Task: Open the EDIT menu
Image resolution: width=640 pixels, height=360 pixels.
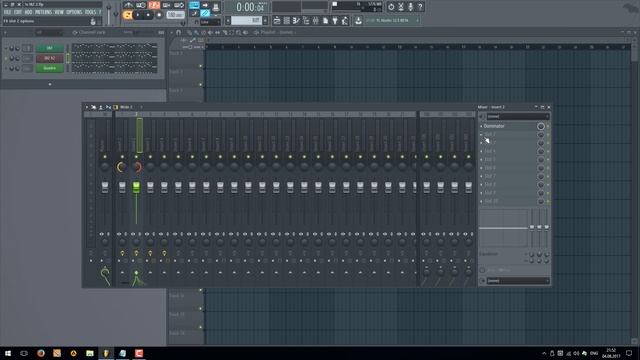Action: [x=18, y=12]
